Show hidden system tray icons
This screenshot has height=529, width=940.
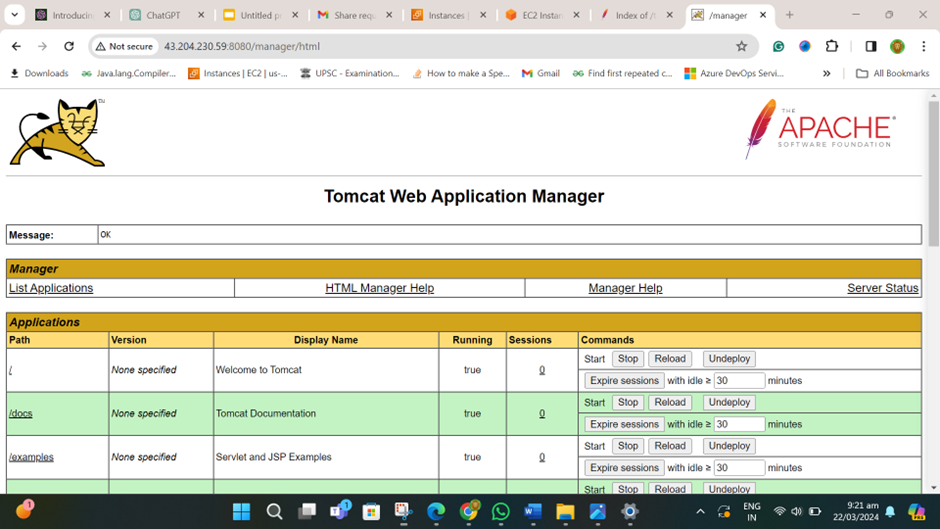click(700, 512)
